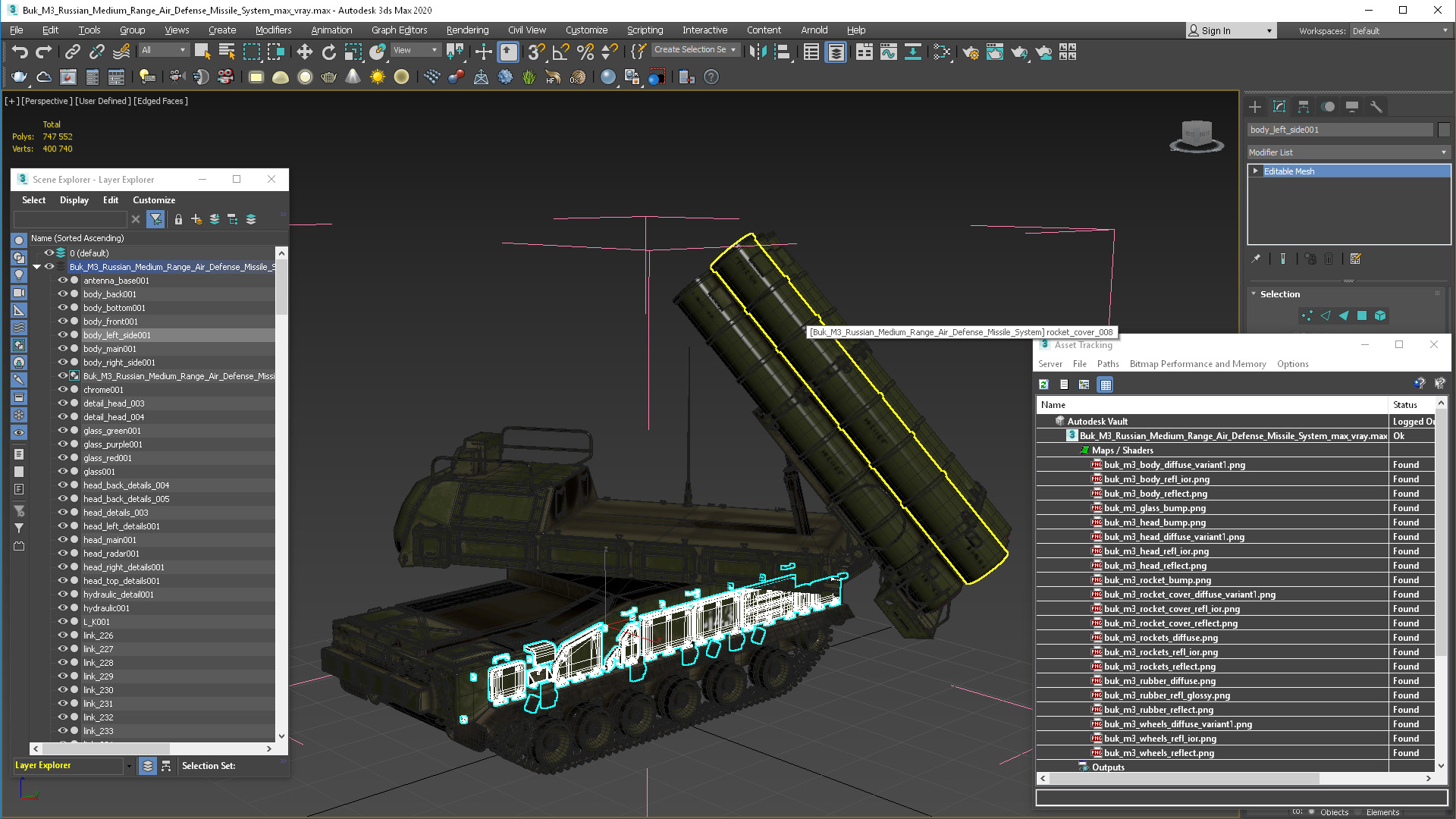Click the [Edged Faces] viewport label

click(x=161, y=101)
